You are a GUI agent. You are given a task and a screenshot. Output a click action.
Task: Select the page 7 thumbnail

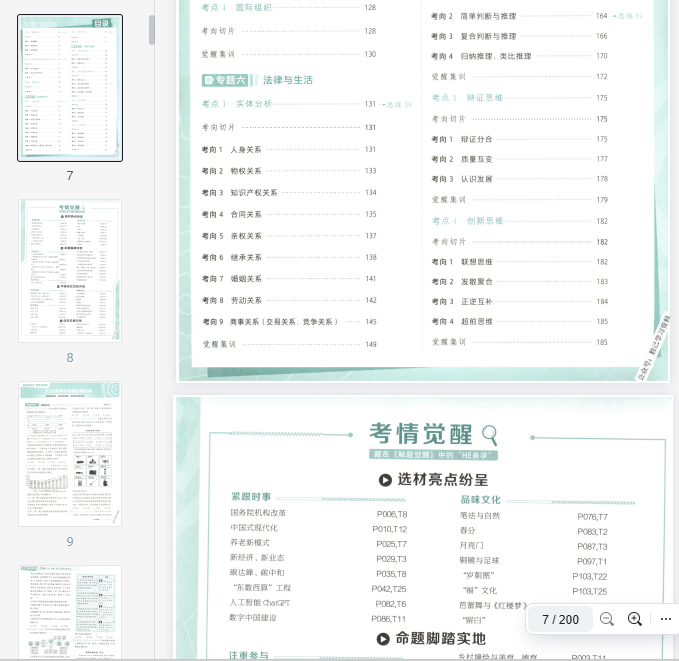[x=70, y=88]
